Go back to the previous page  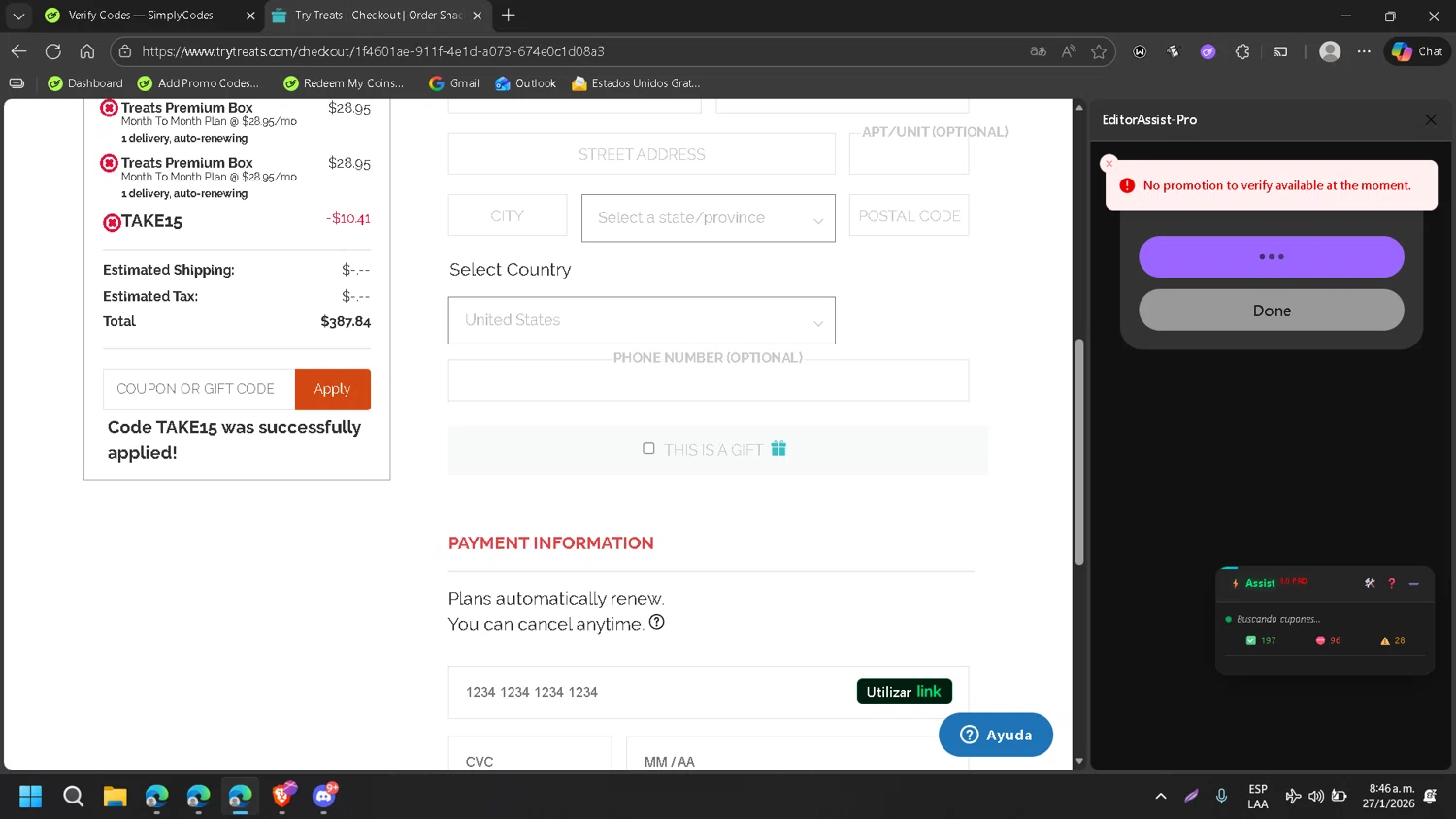coord(18,51)
